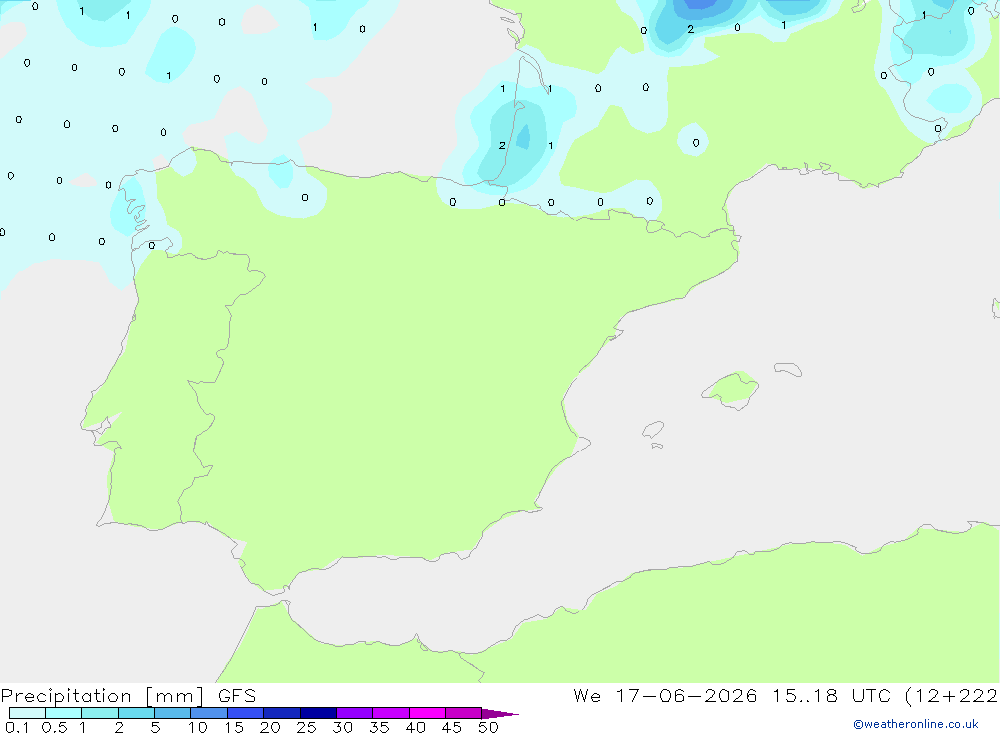Pick the legend swatch starting at 45 mm
The width and height of the screenshot is (1000, 733).
click(x=464, y=713)
